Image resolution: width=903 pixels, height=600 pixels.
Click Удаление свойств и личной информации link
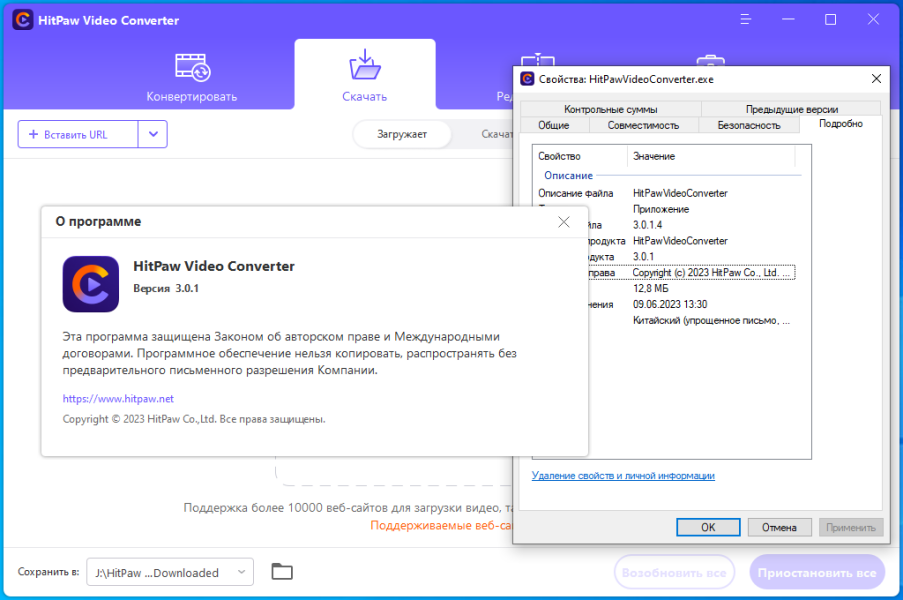pyautogui.click(x=623, y=476)
